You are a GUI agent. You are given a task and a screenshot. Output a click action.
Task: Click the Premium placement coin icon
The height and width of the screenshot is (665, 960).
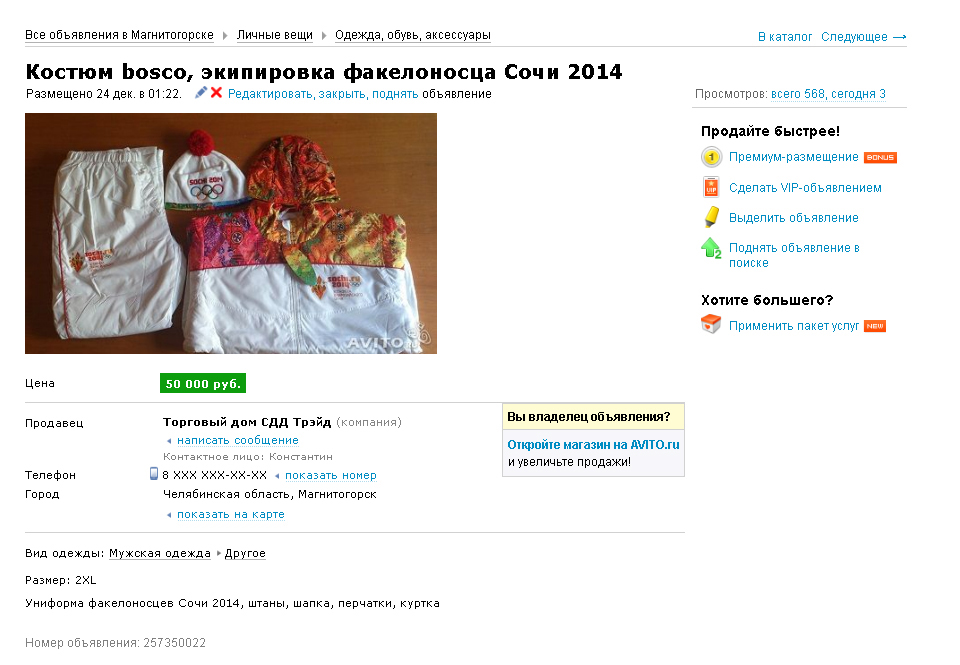(711, 157)
